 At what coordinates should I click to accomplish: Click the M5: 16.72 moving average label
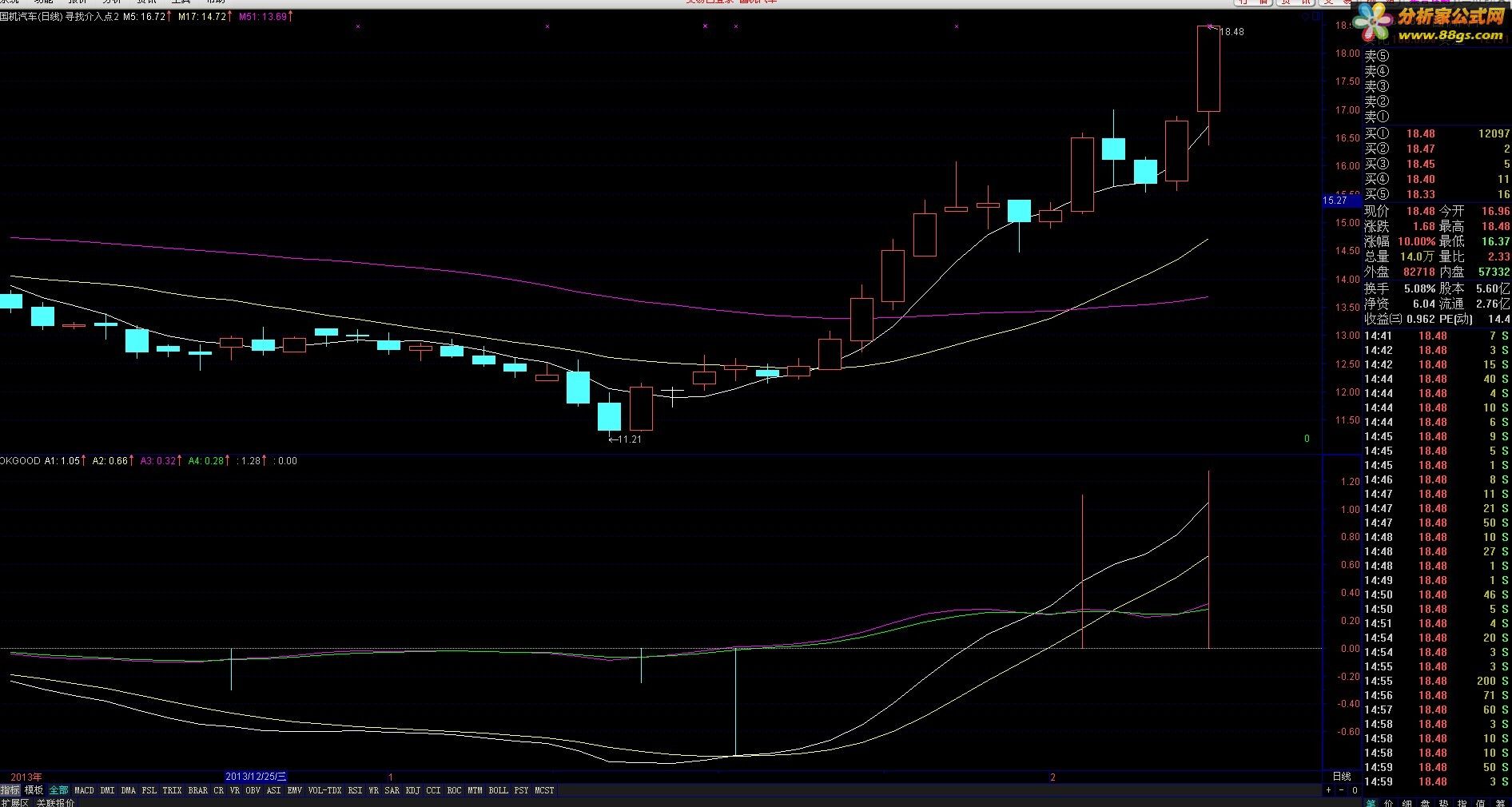[x=146, y=17]
